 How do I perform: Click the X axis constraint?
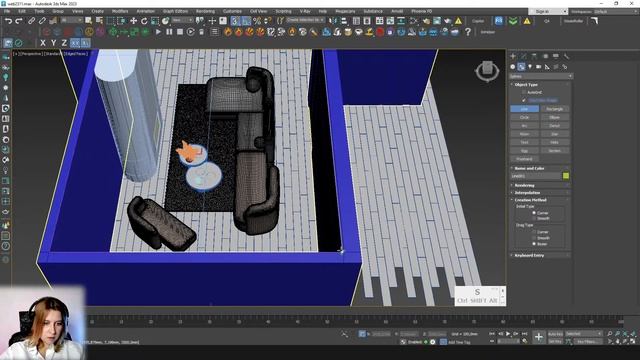tap(43, 43)
